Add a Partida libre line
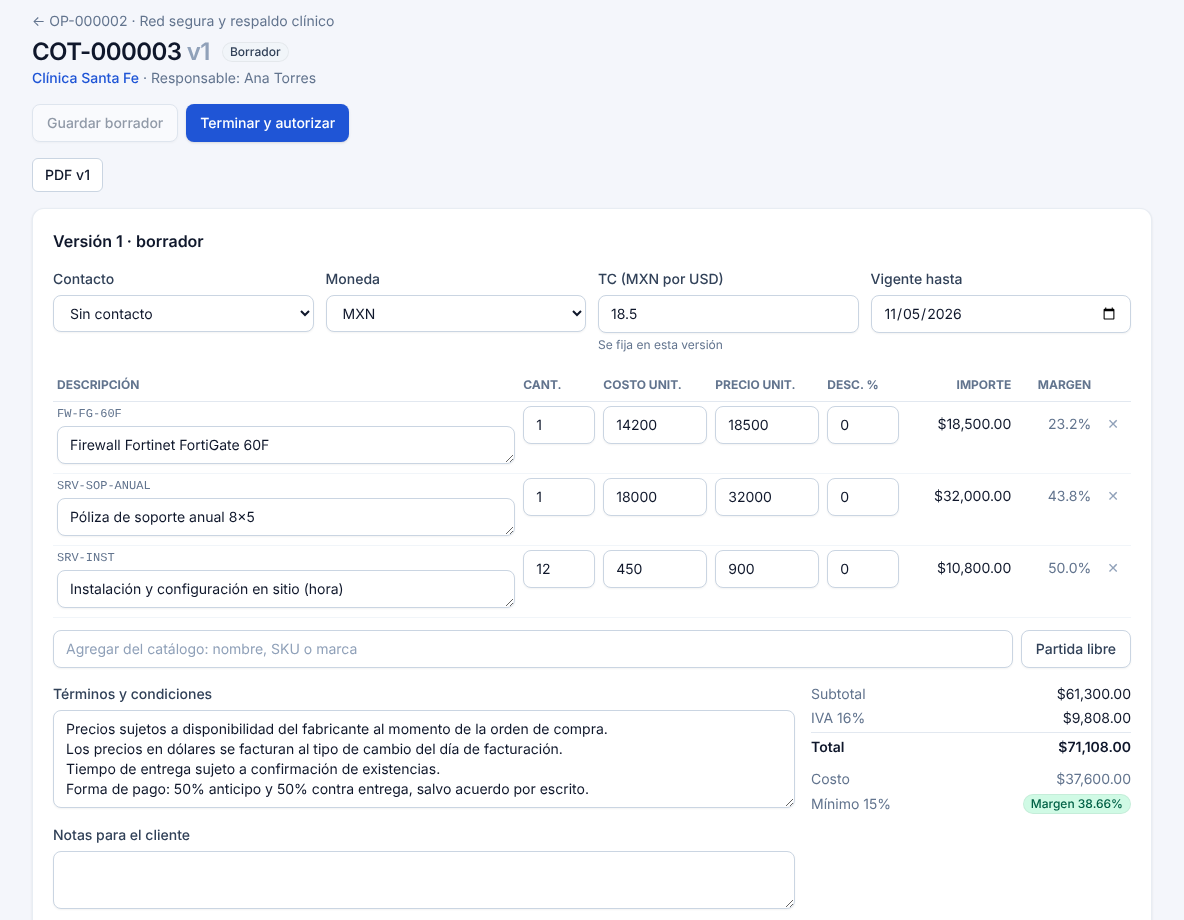The height and width of the screenshot is (920, 1184). (1075, 650)
